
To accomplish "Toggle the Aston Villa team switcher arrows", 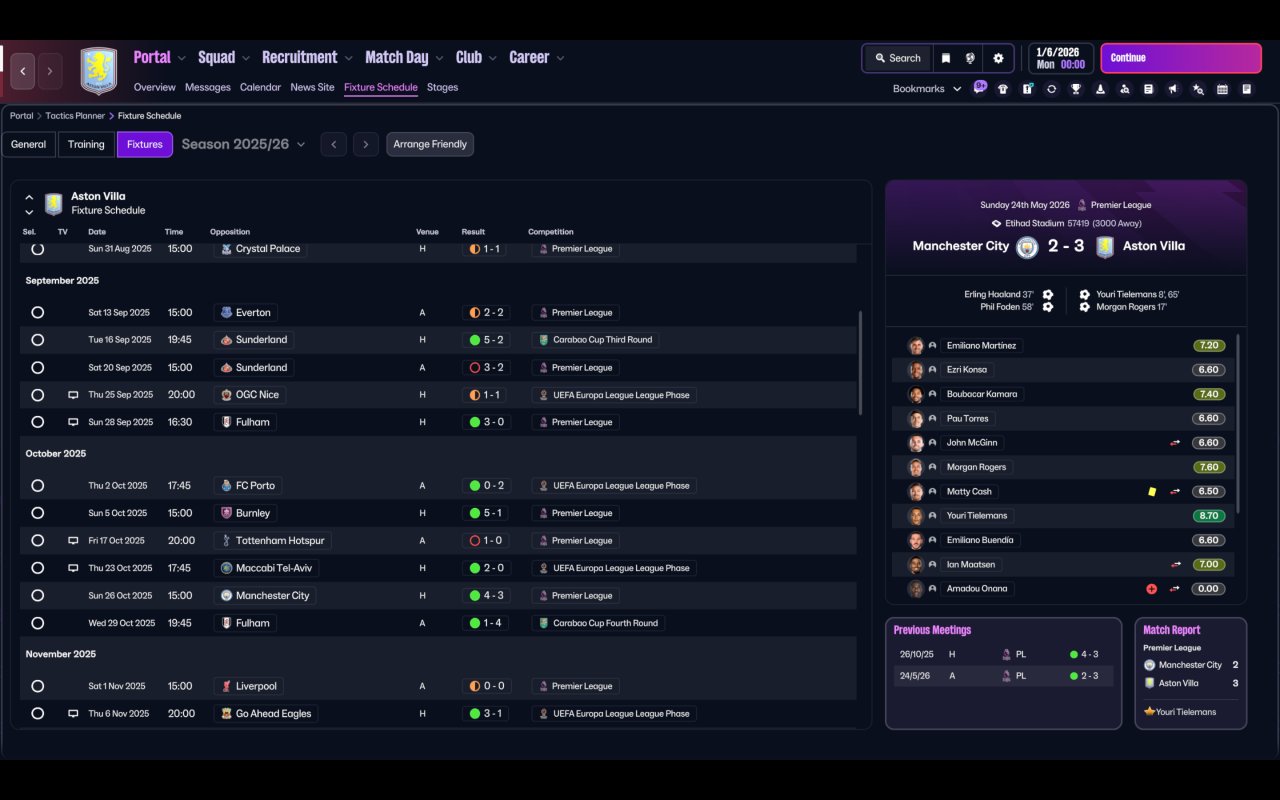I will (x=29, y=204).
